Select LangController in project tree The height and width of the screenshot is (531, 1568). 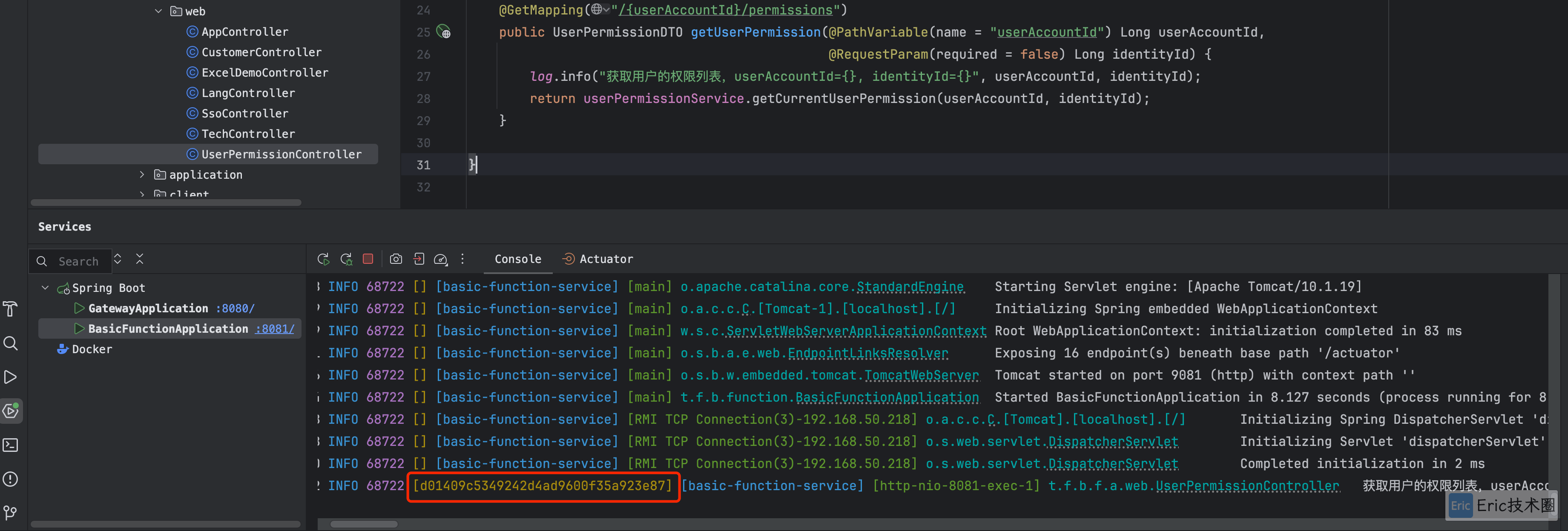coord(248,93)
